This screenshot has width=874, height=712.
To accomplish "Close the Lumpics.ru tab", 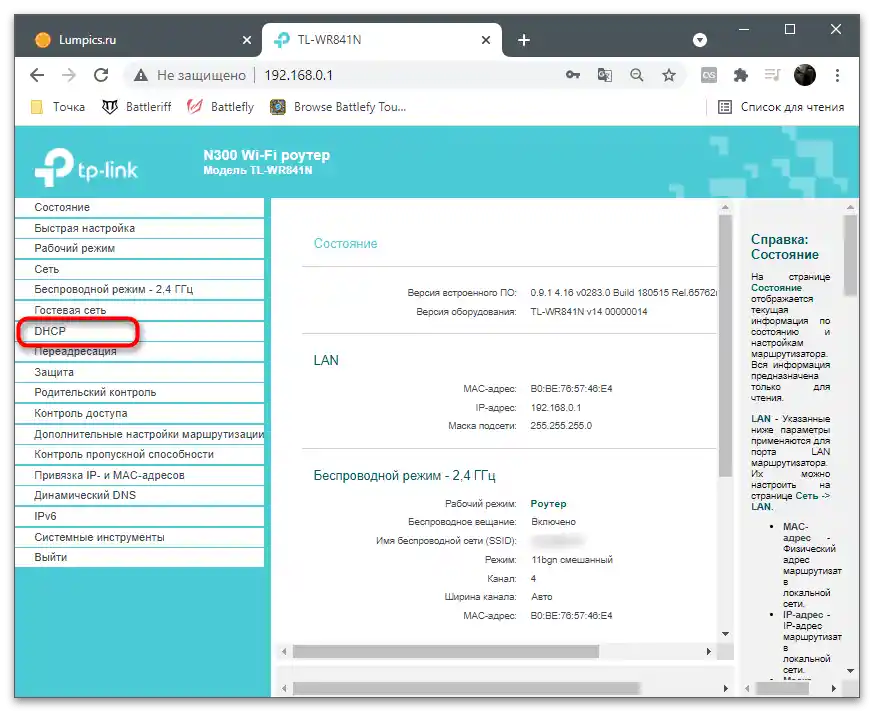I will [247, 40].
